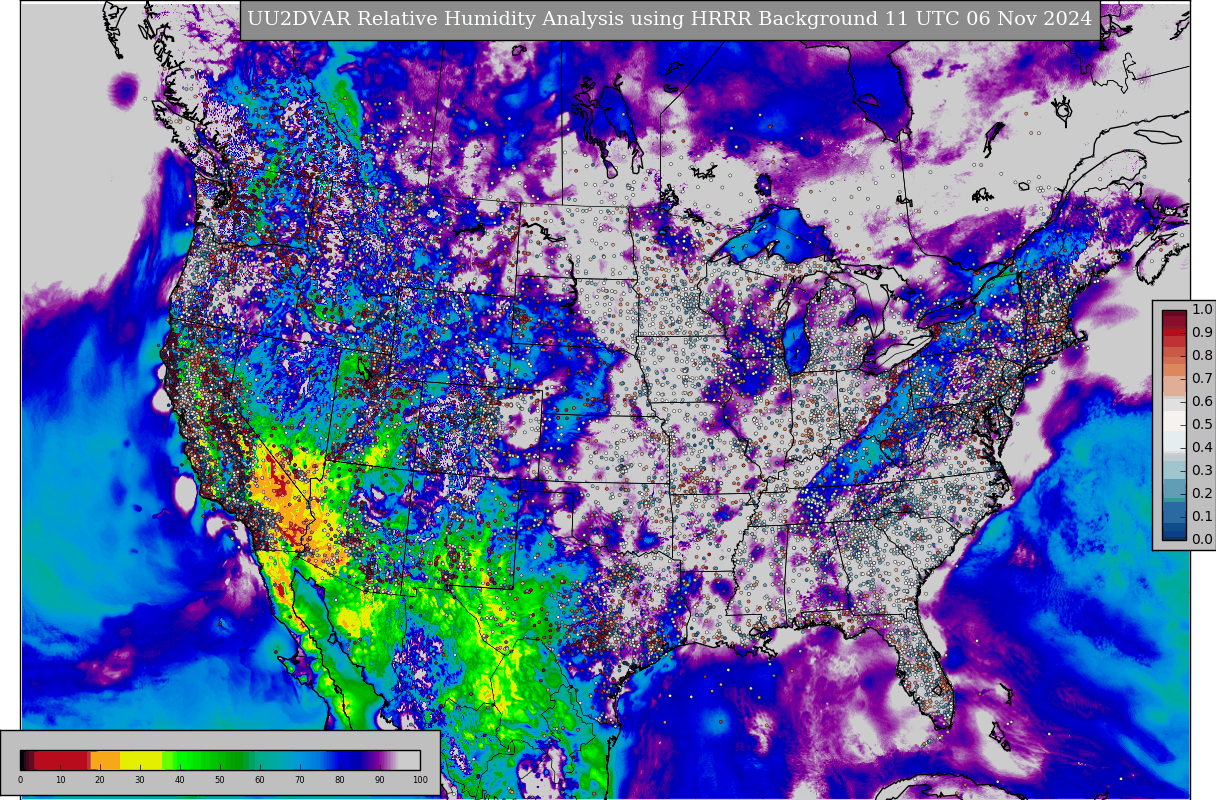The width and height of the screenshot is (1216, 800).
Task: Click the '50' tick label on humidity colorbar
Action: point(220,780)
